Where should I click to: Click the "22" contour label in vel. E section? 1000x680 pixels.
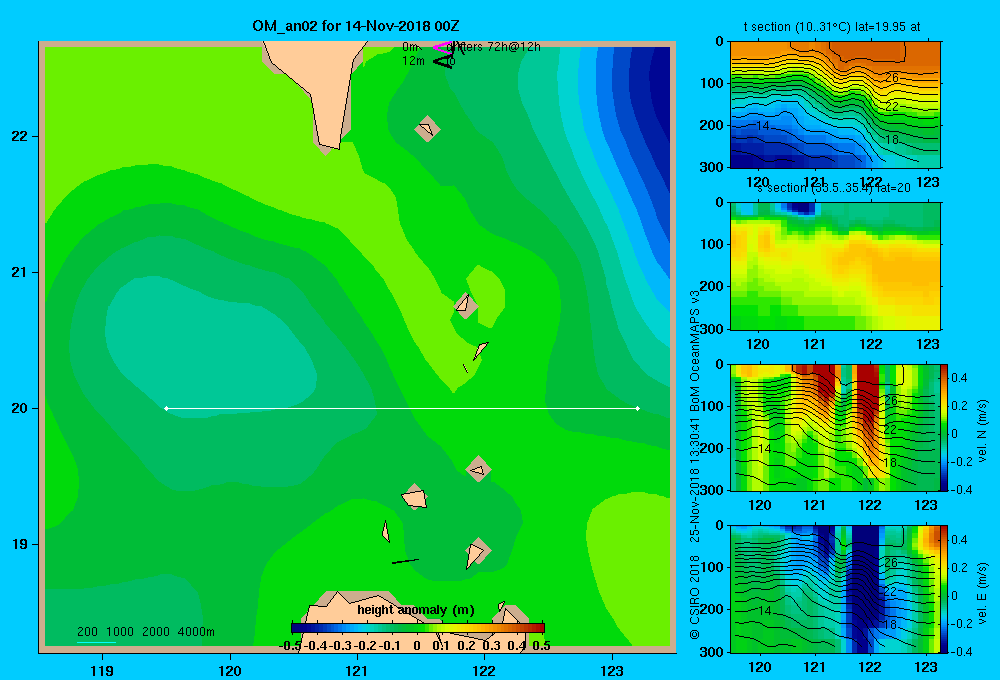890,591
